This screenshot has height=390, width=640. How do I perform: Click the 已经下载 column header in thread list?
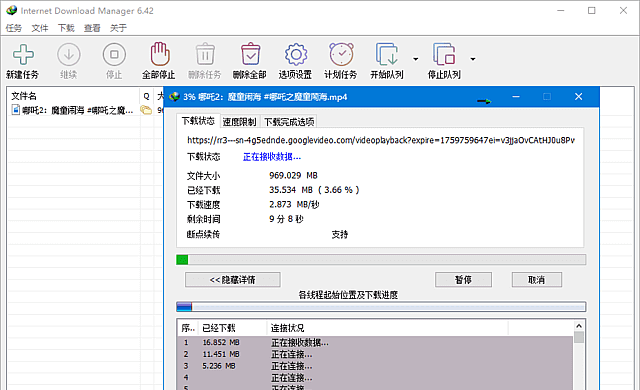tap(233, 328)
